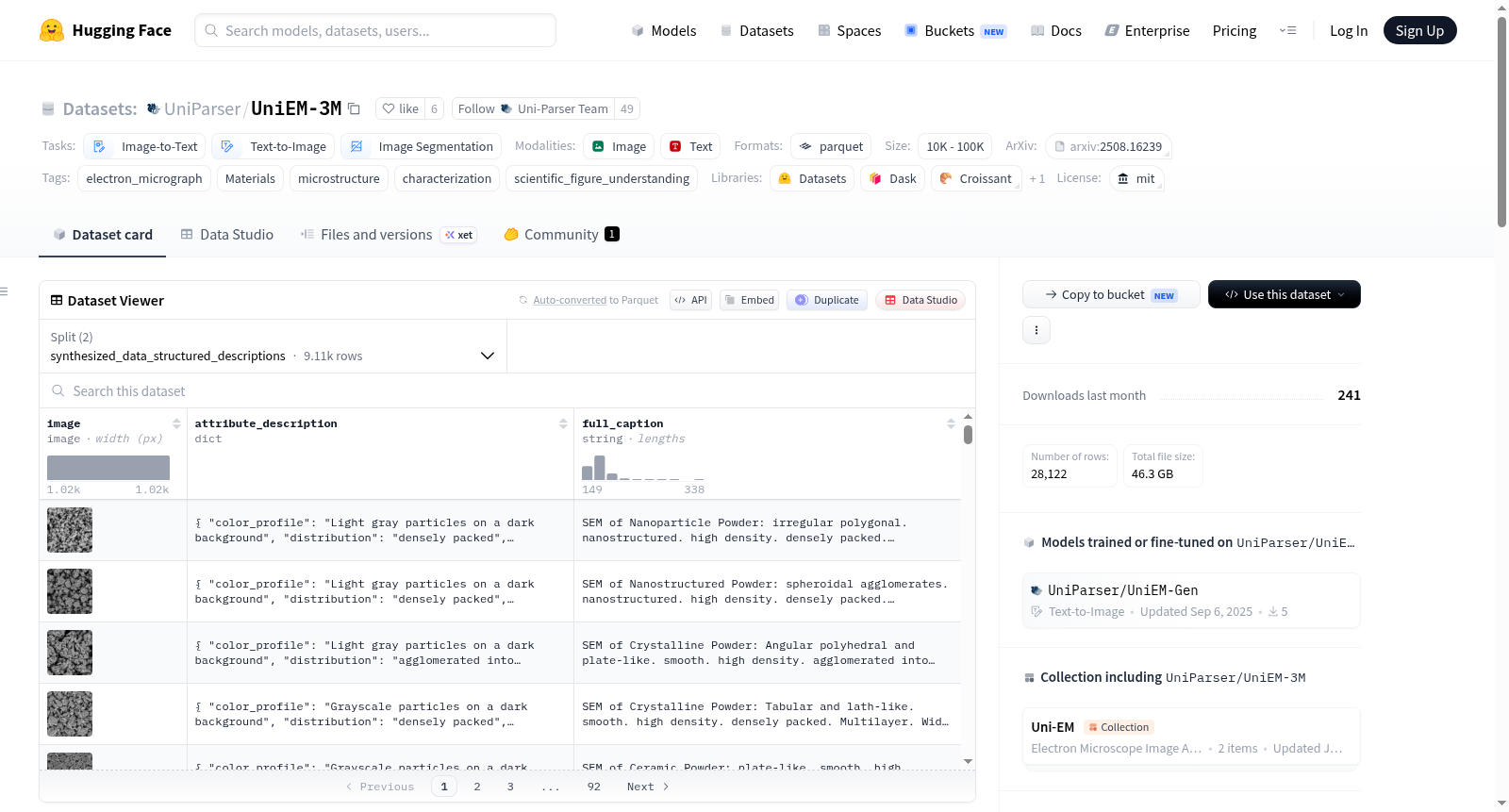Select the Croissant library tag
1509x812 pixels.
point(976,178)
